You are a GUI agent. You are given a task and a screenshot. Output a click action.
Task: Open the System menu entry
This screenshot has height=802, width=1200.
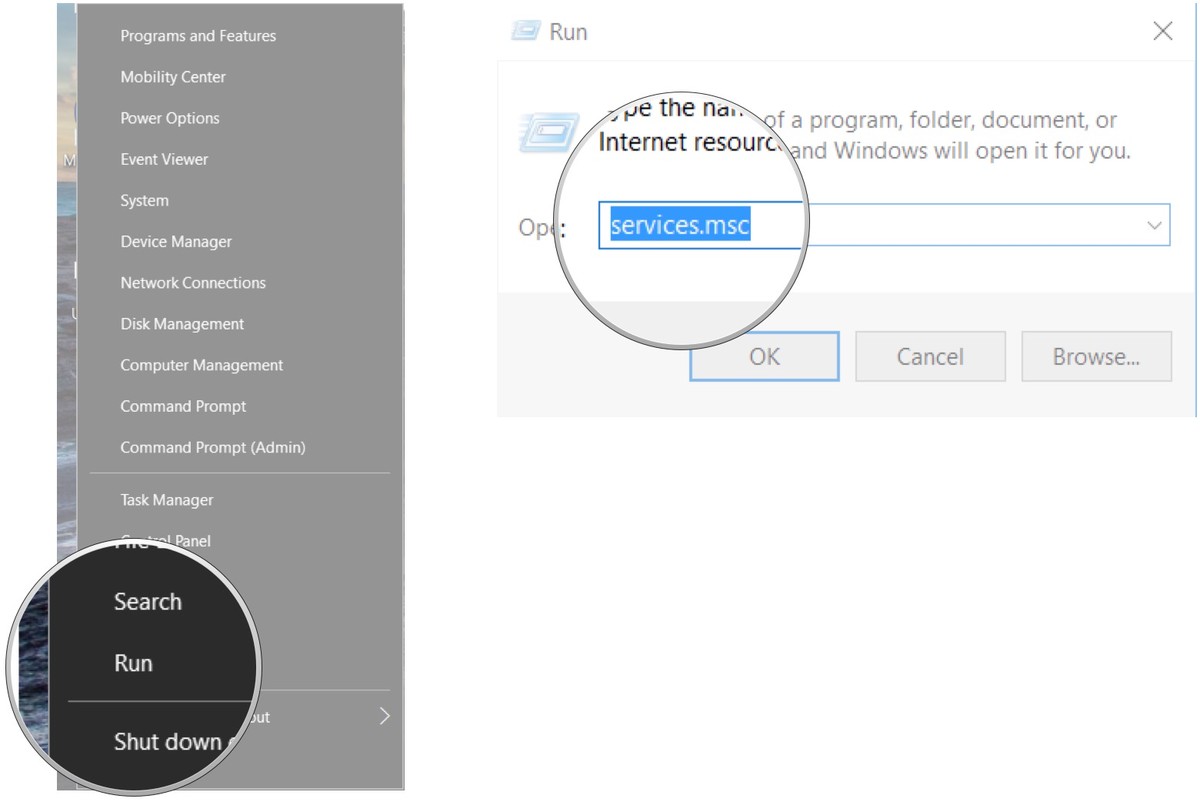point(144,200)
